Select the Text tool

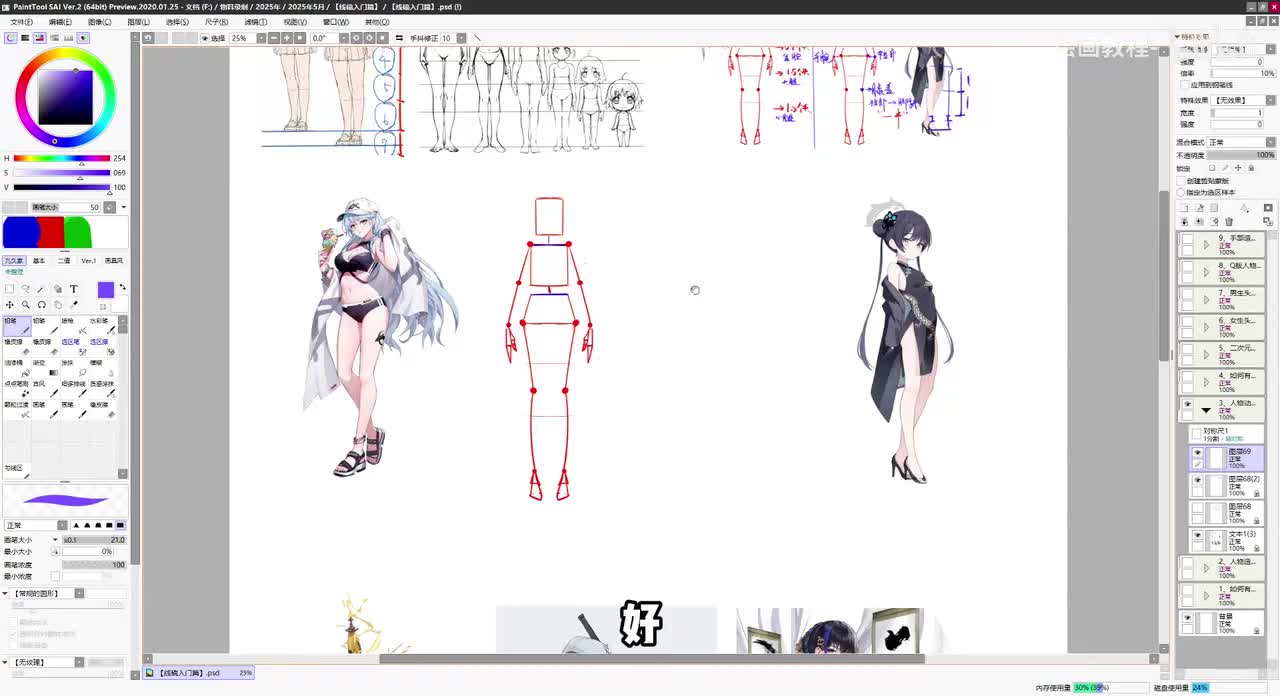click(x=74, y=289)
